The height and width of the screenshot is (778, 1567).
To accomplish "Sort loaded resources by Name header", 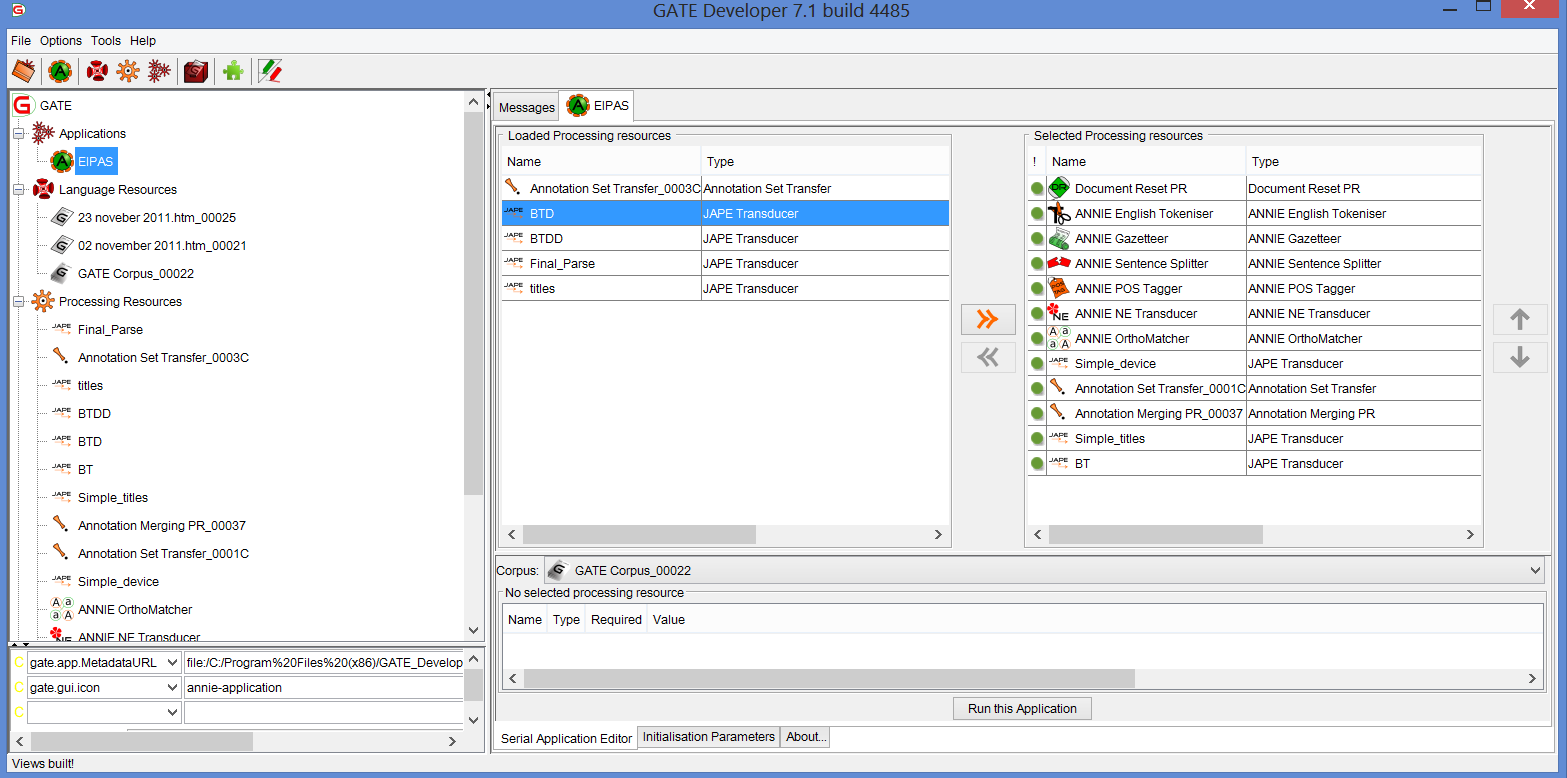I will pyautogui.click(x=601, y=161).
